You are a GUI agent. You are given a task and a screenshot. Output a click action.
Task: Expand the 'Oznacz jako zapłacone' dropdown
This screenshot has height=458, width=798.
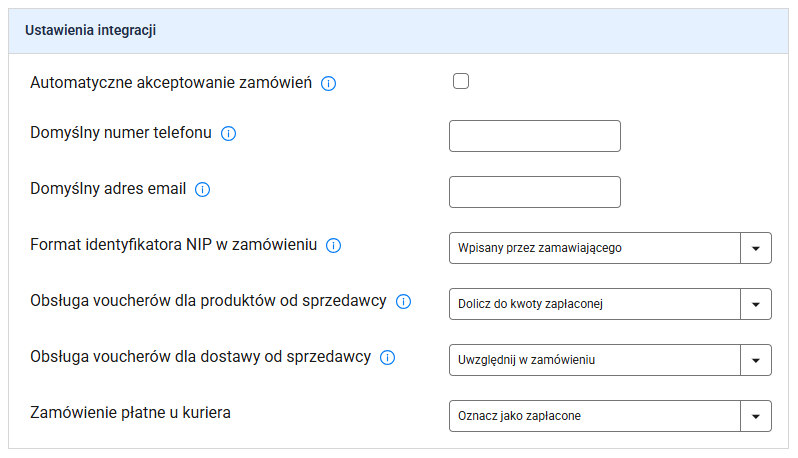pos(595,416)
